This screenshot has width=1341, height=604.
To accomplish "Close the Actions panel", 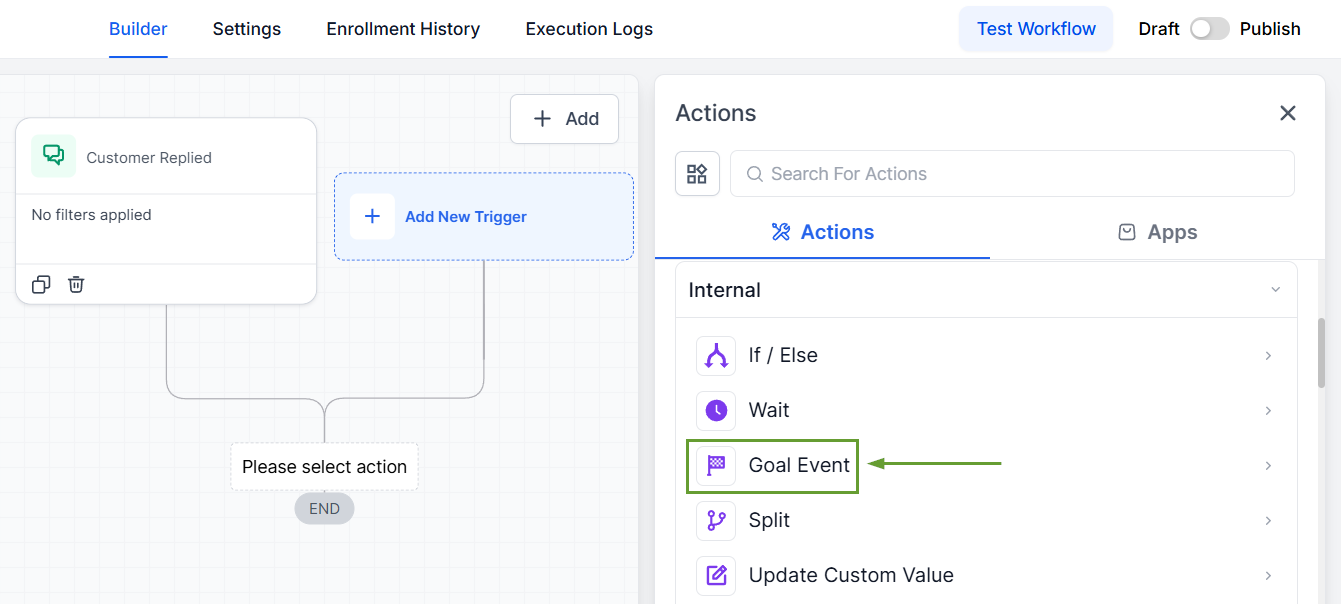I will tap(1288, 113).
